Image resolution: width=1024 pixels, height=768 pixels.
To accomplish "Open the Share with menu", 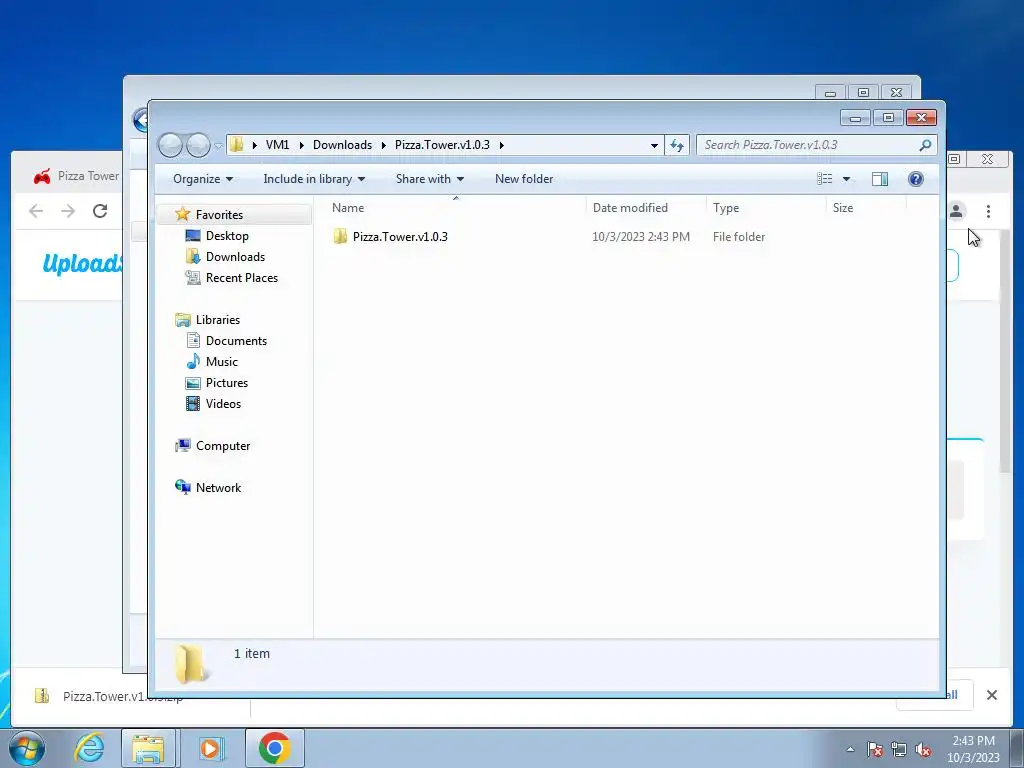I will 430,179.
